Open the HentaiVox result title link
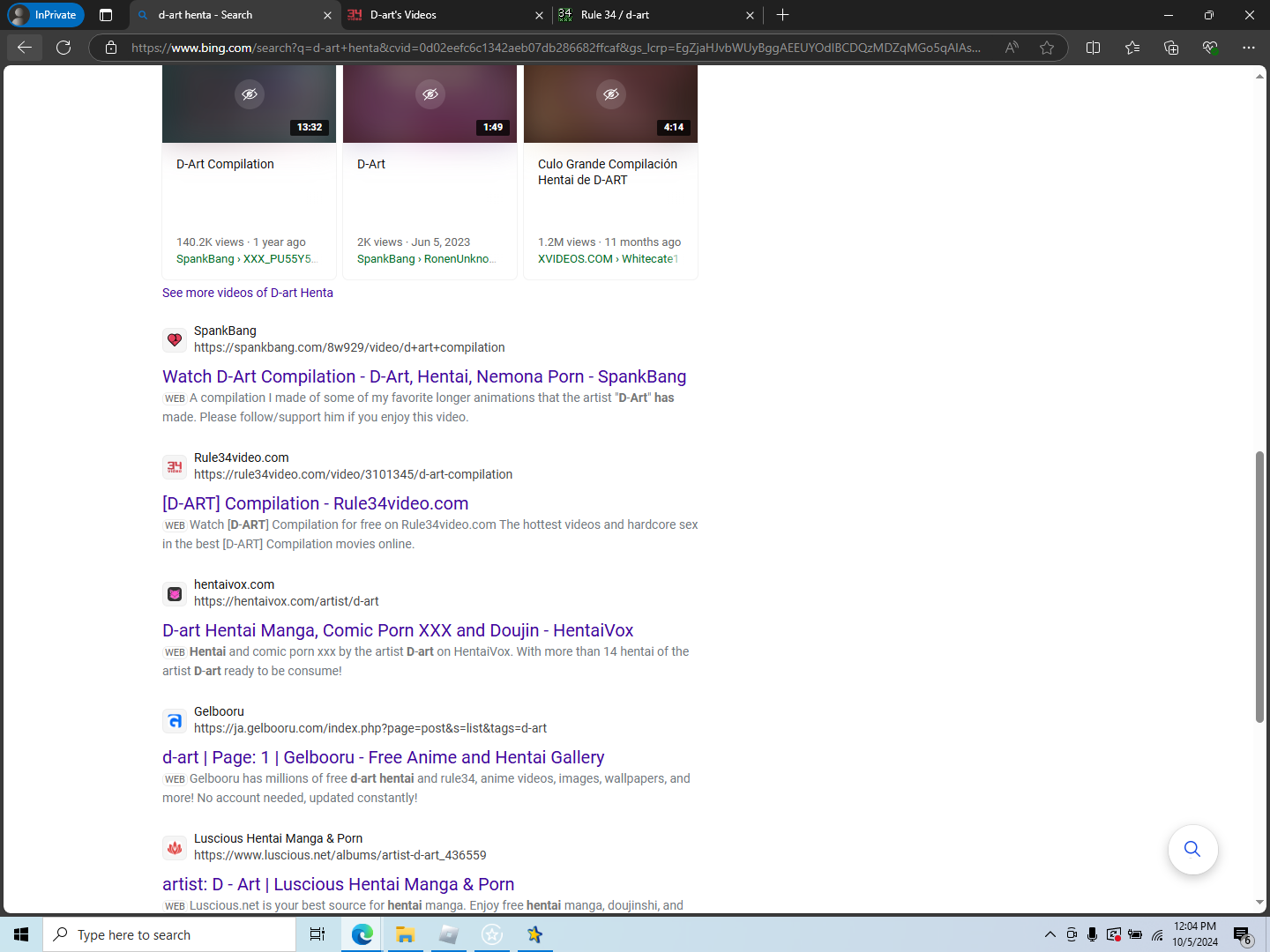This screenshot has width=1270, height=952. pos(398,630)
